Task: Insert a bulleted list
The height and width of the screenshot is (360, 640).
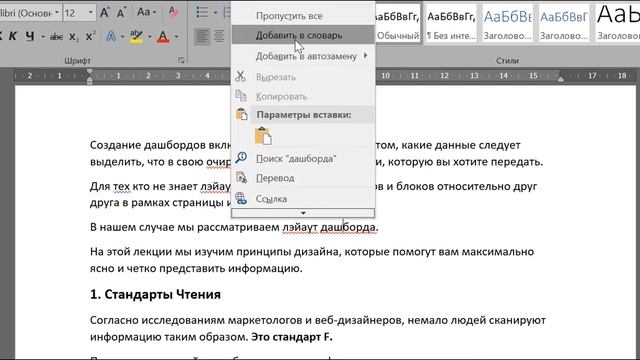Action: click(202, 12)
